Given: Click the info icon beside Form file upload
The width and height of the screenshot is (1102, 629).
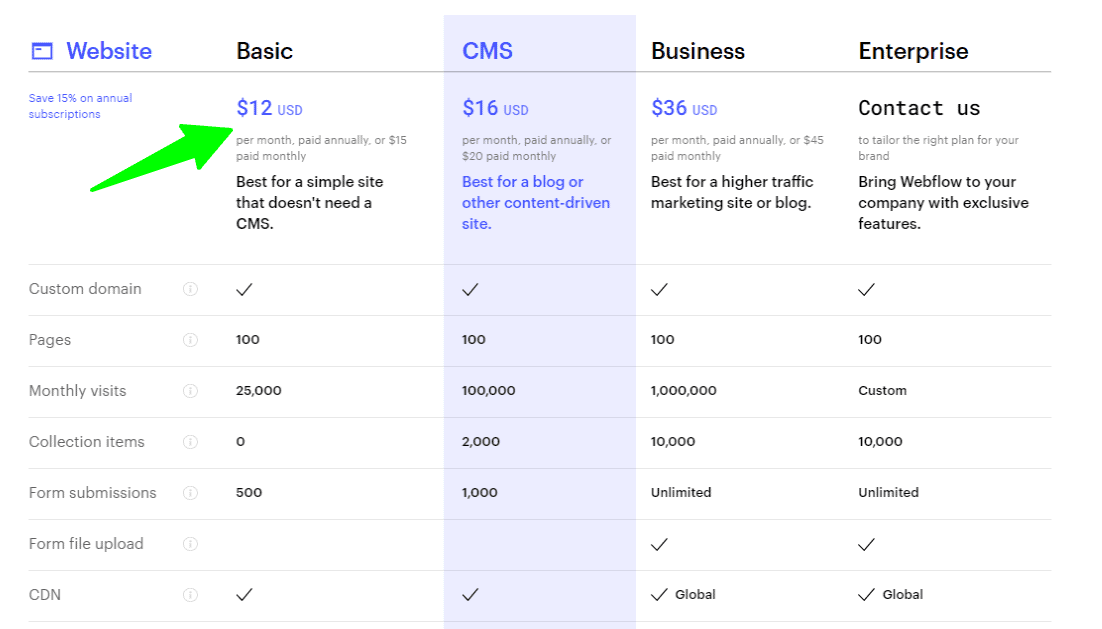Looking at the screenshot, I should click(x=190, y=544).
